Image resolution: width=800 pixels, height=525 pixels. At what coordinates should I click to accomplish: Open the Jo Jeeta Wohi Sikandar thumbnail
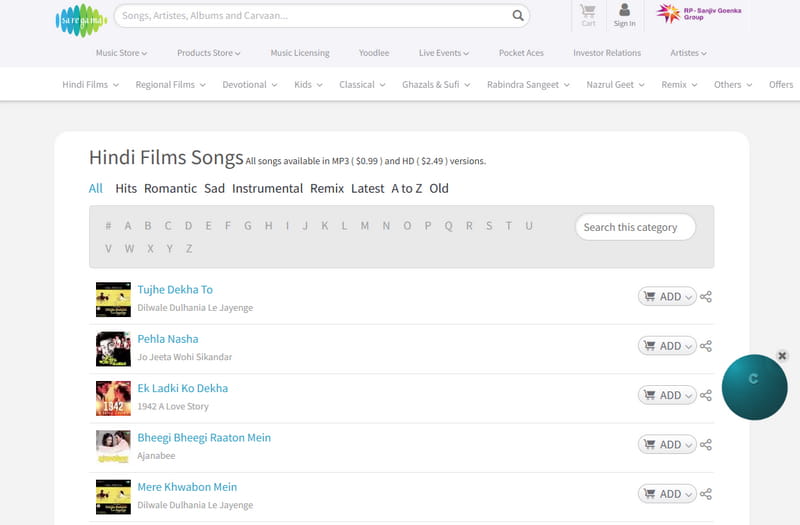[x=113, y=349]
